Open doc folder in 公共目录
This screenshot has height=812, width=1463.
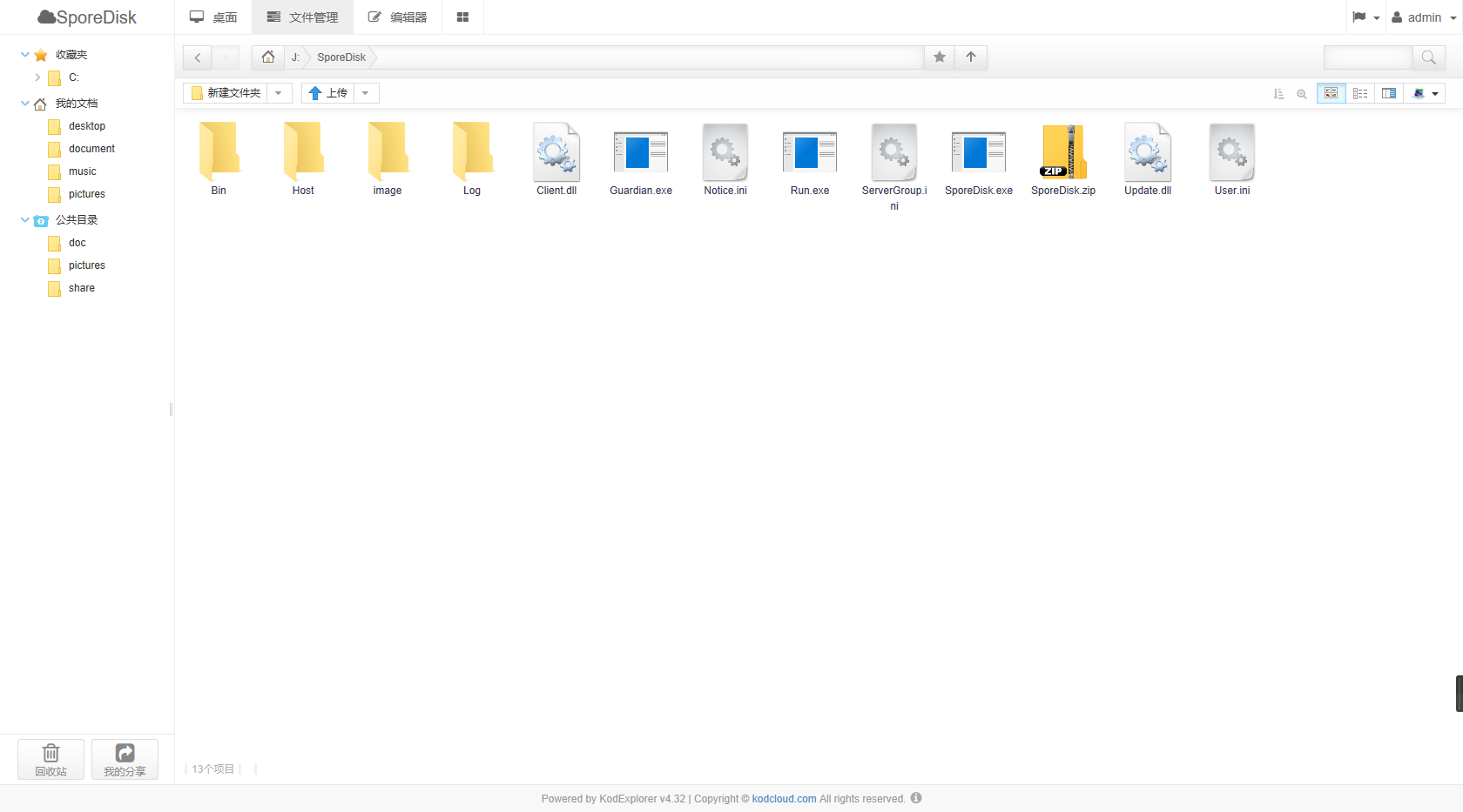click(78, 243)
